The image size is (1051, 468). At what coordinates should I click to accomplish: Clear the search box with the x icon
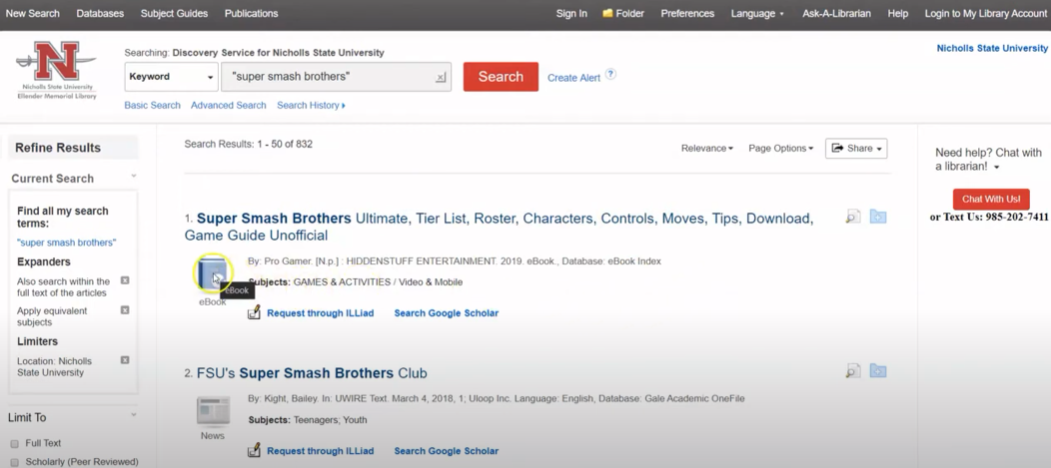(x=440, y=78)
